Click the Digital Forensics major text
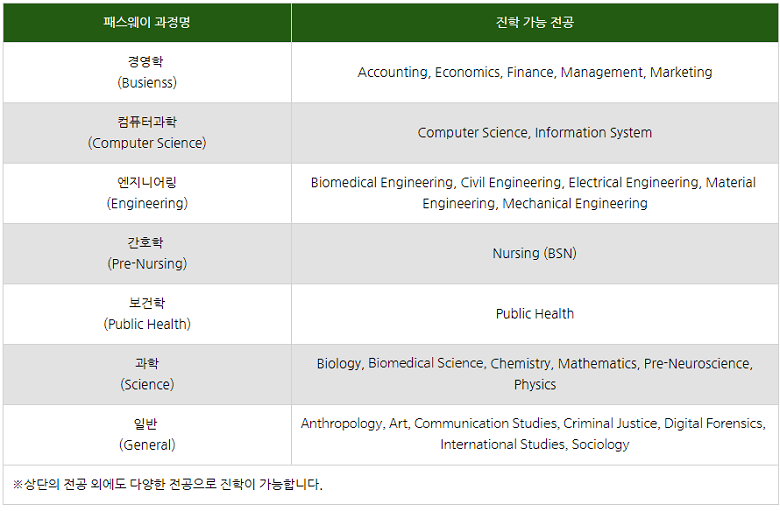The height and width of the screenshot is (511, 780). coord(714,423)
